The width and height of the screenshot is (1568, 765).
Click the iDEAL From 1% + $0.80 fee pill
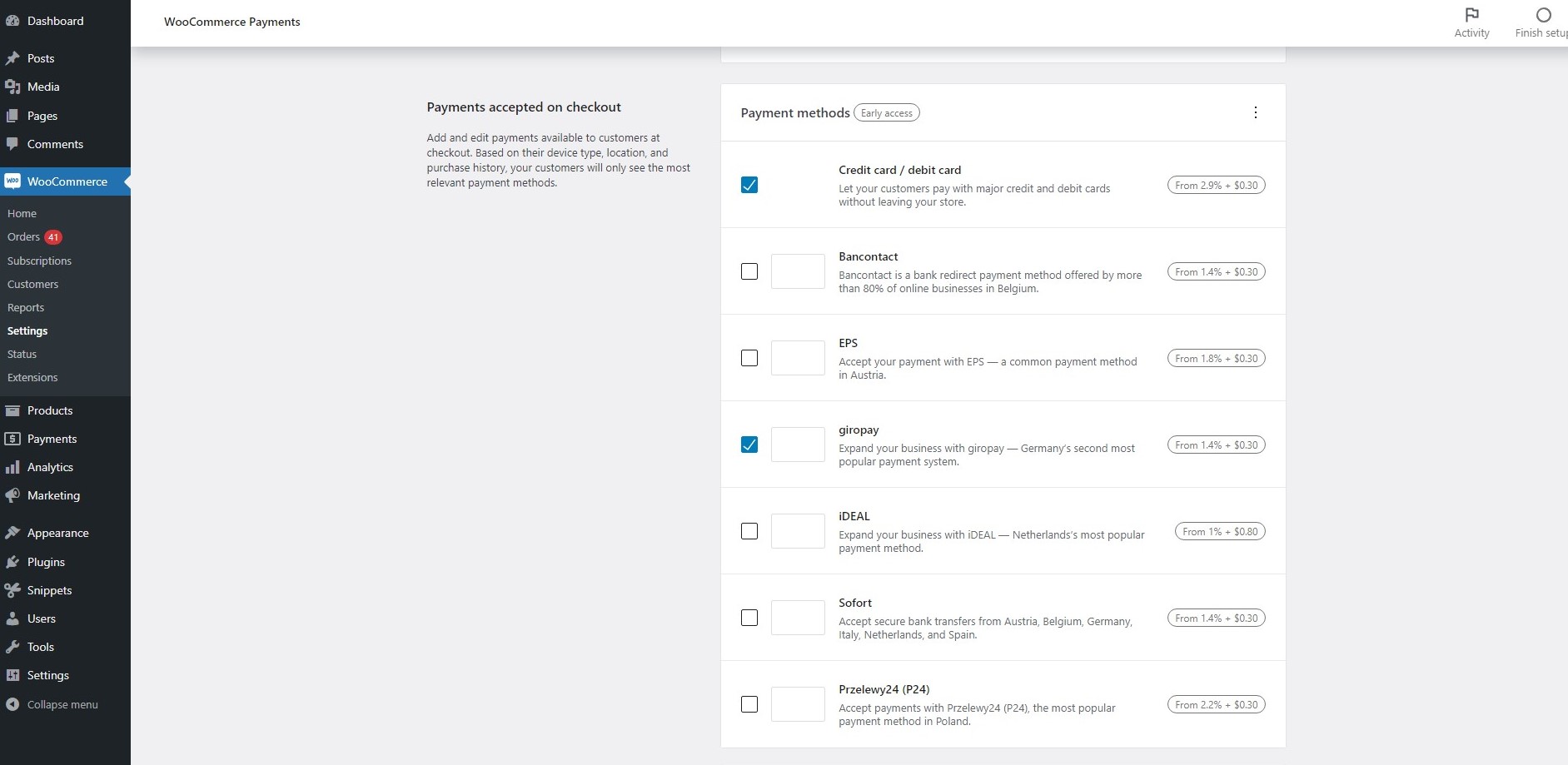tap(1220, 531)
